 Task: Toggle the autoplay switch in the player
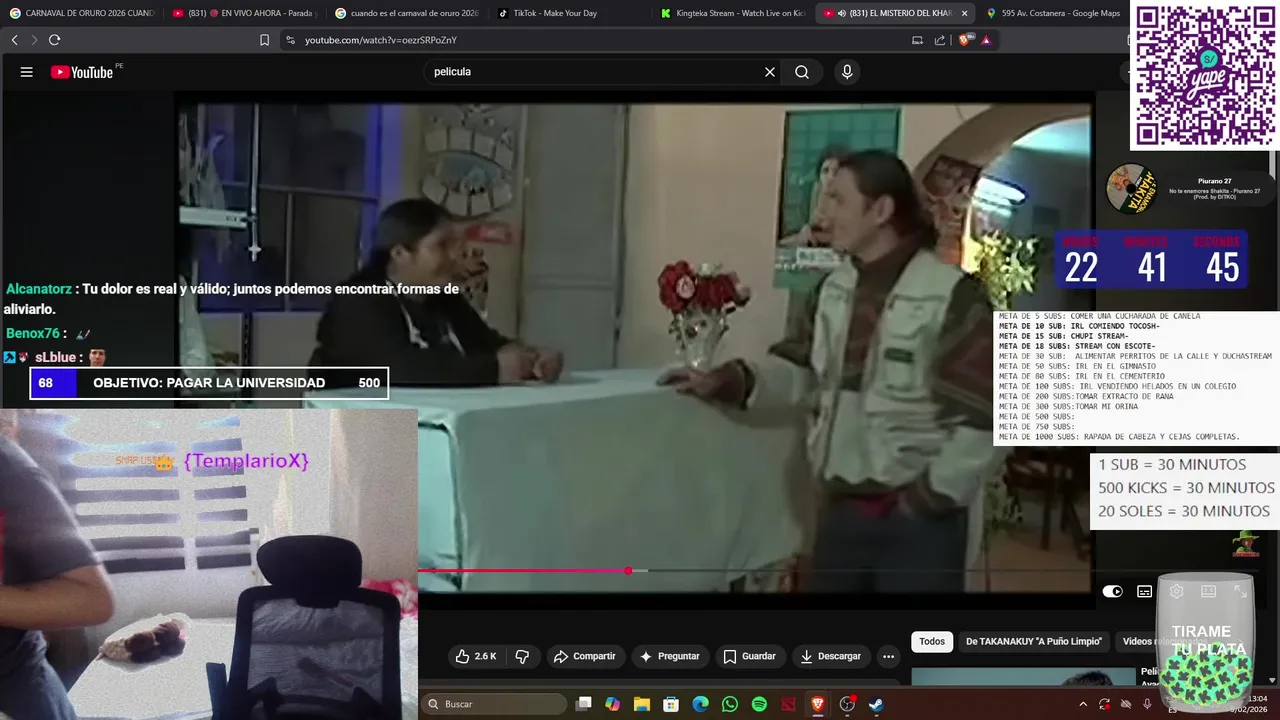tap(1112, 591)
